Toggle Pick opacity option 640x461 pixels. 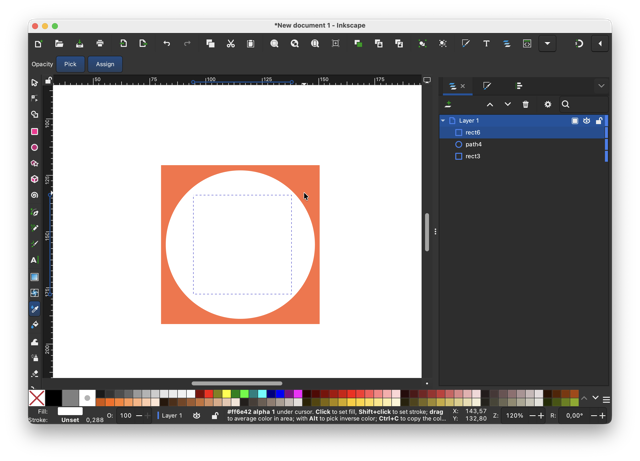[70, 64]
